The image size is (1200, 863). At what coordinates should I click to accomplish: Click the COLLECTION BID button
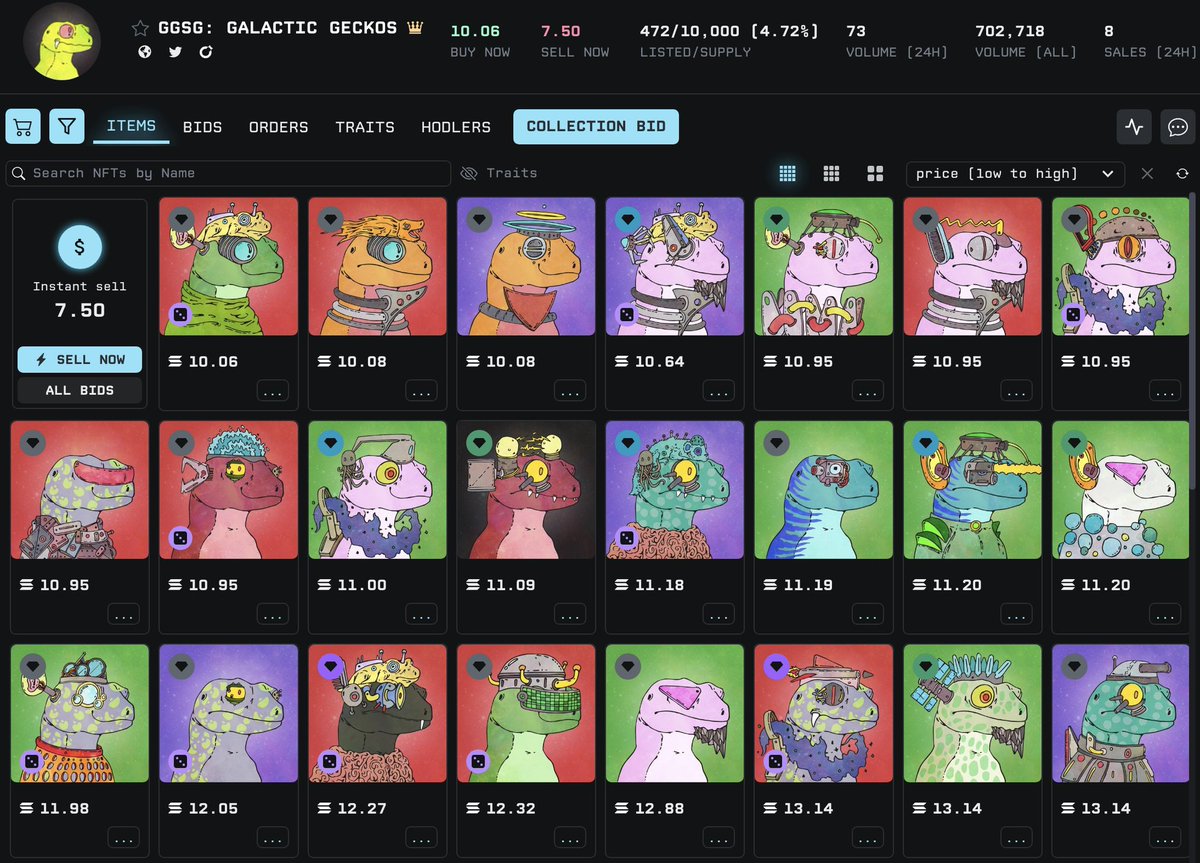tap(596, 127)
